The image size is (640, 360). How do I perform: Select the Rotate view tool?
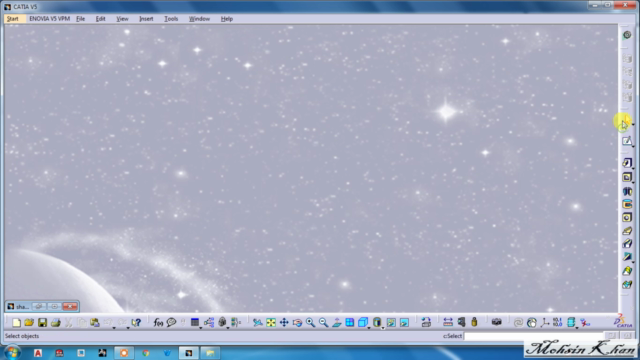[297, 322]
